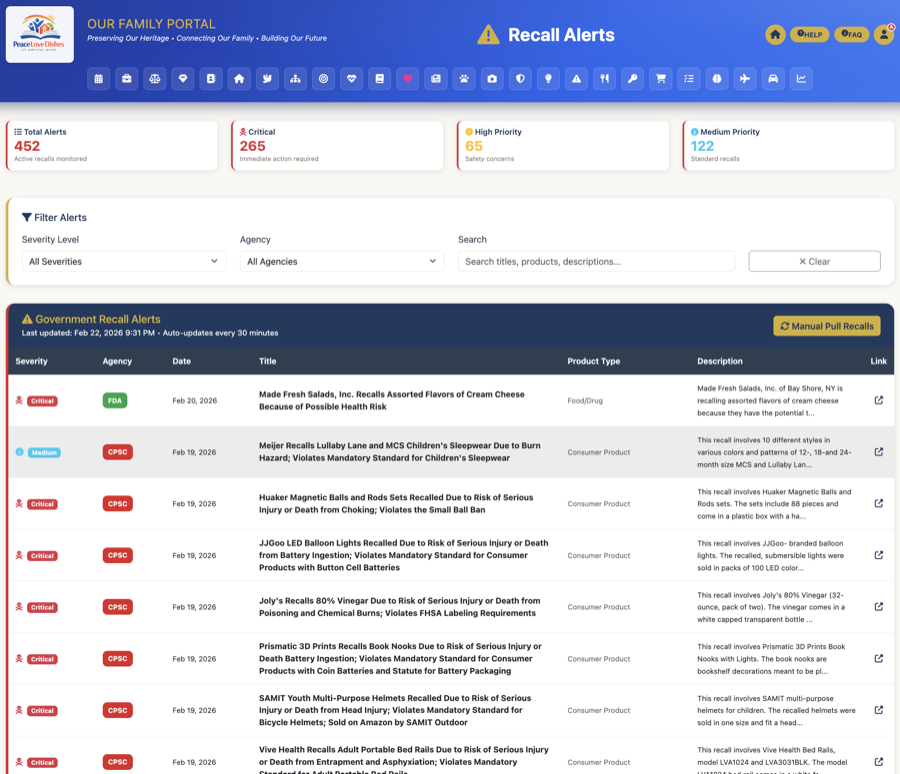Open the line chart analytics icon
This screenshot has width=900, height=774.
coord(802,79)
